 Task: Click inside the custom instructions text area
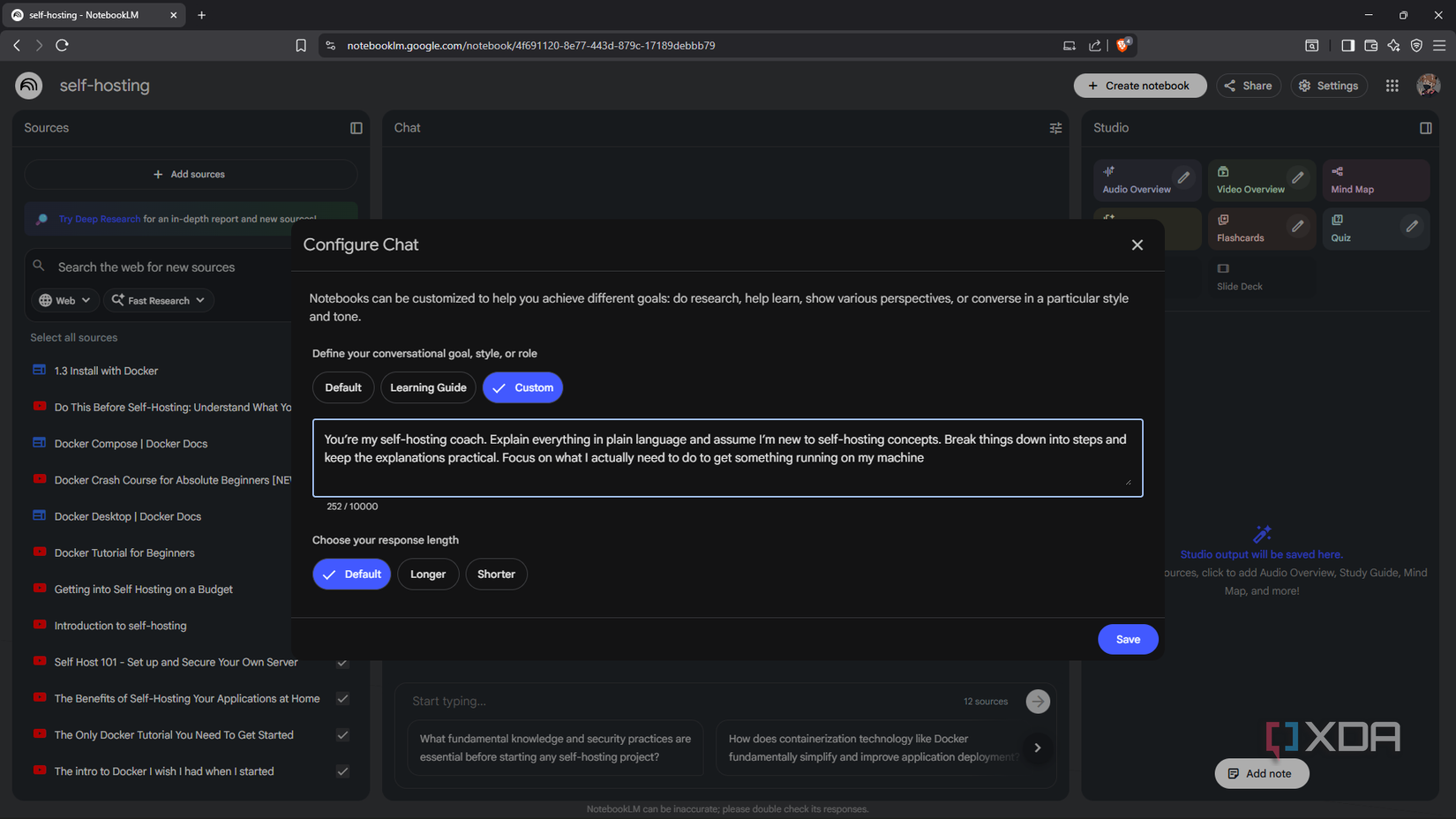727,457
